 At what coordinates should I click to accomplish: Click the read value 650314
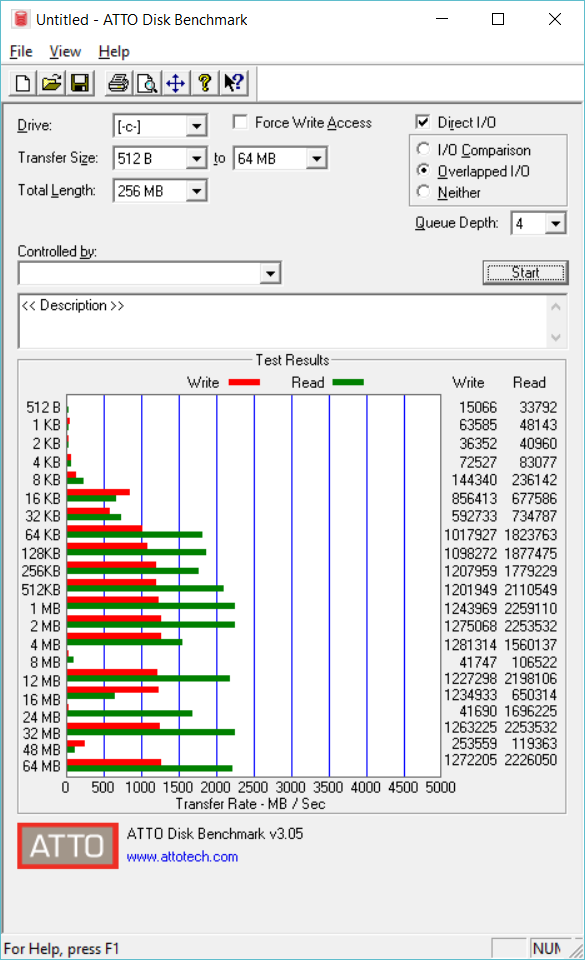coord(534,695)
